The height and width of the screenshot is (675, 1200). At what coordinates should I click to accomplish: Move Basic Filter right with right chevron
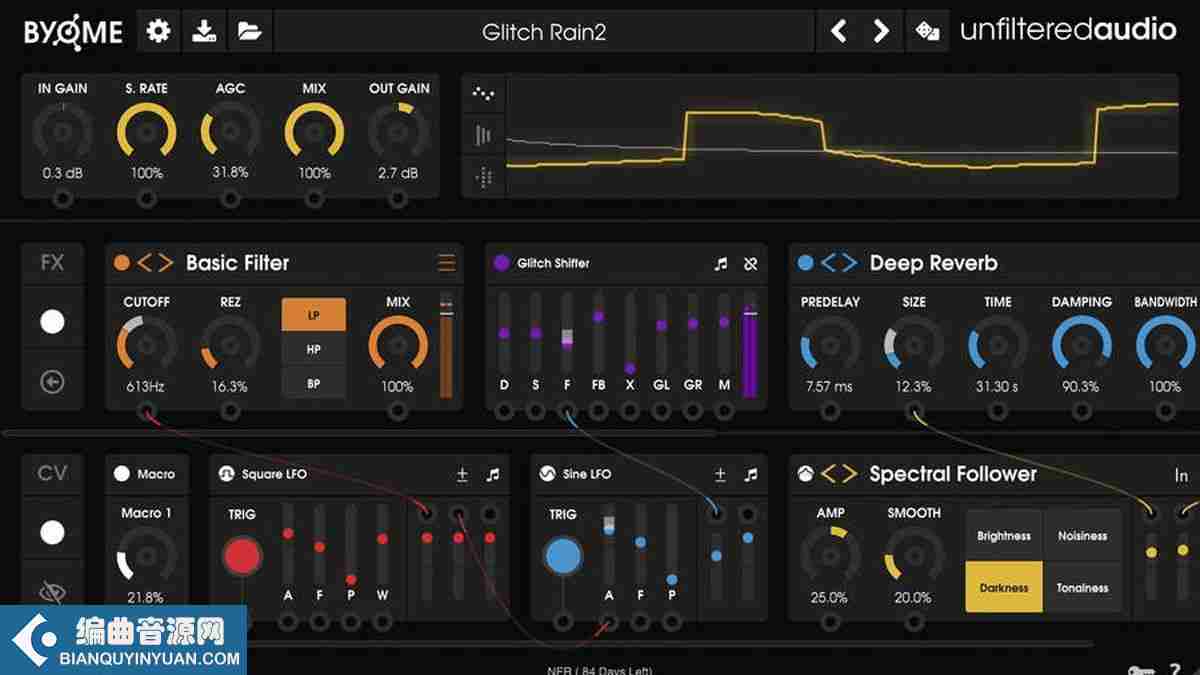coord(167,263)
